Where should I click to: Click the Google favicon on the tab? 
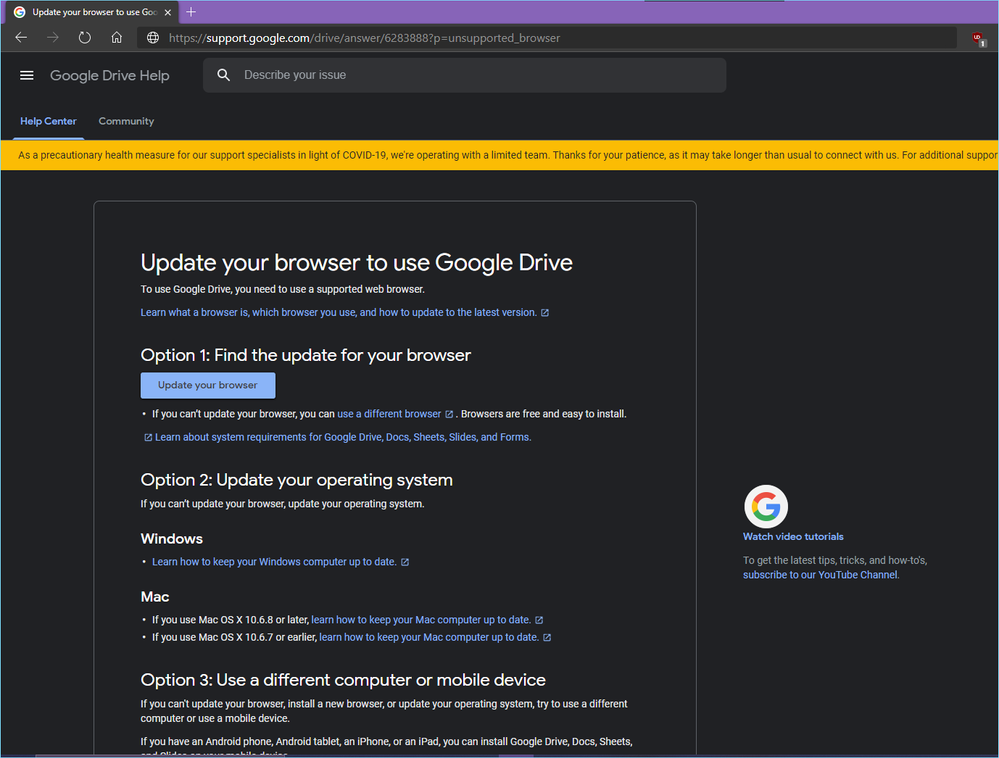click(20, 12)
